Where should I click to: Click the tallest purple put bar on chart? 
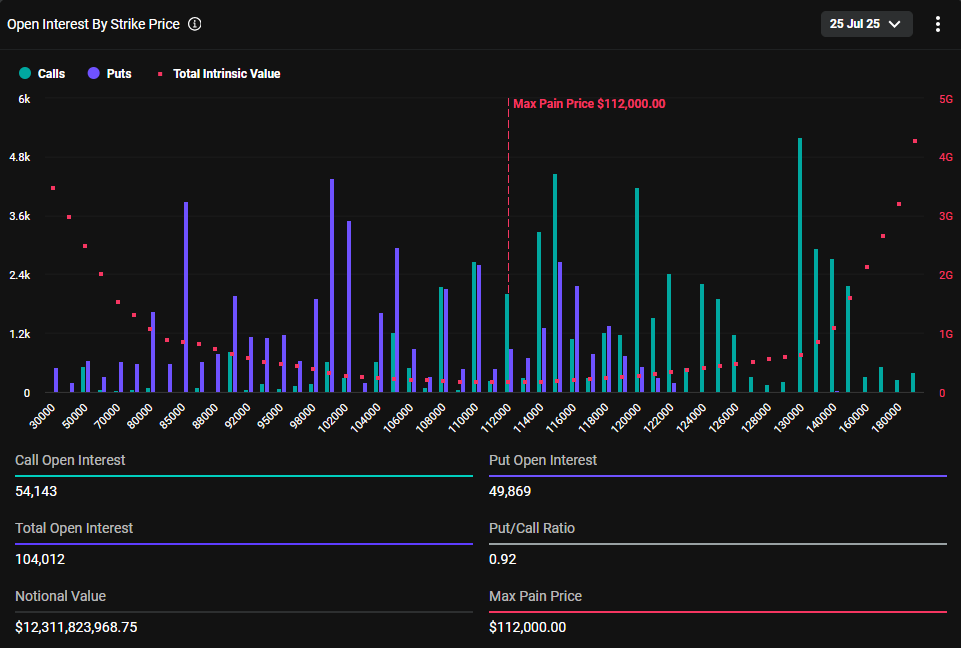tap(331, 285)
